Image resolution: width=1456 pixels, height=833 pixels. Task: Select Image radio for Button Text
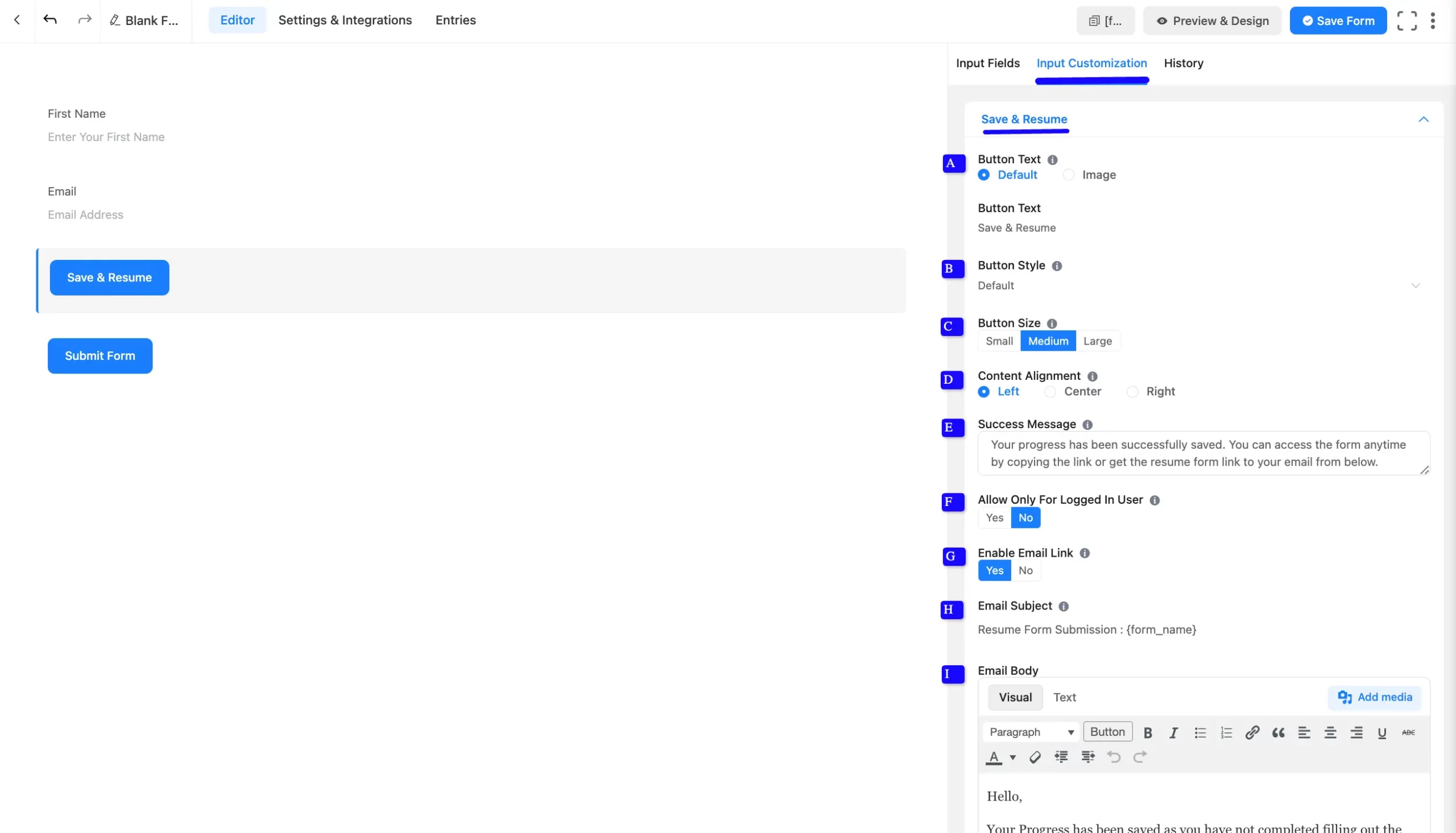(1068, 175)
